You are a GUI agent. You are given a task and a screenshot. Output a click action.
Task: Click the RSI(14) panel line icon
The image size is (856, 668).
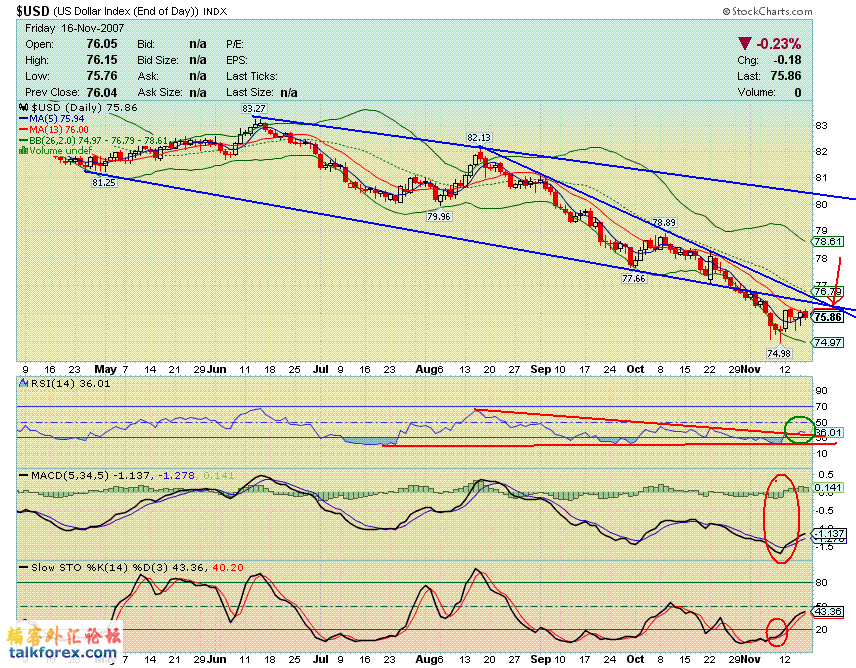(23, 384)
